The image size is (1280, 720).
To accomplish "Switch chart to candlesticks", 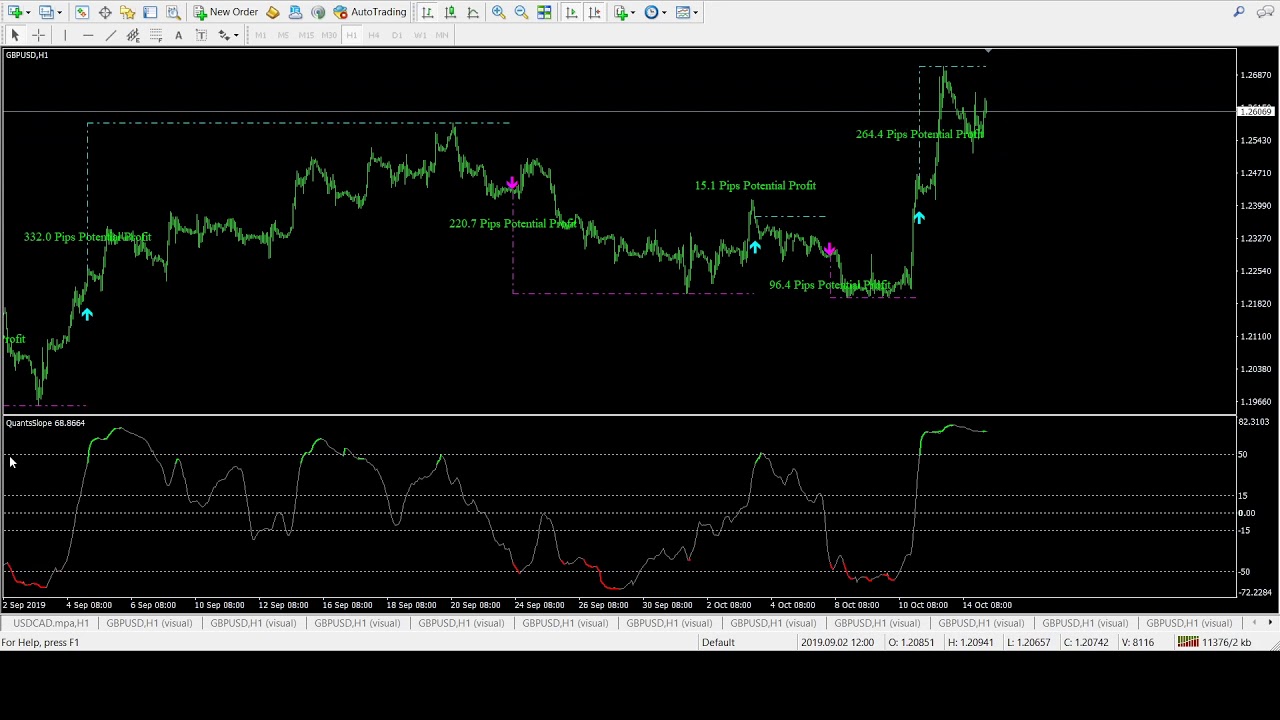I will 450,12.
